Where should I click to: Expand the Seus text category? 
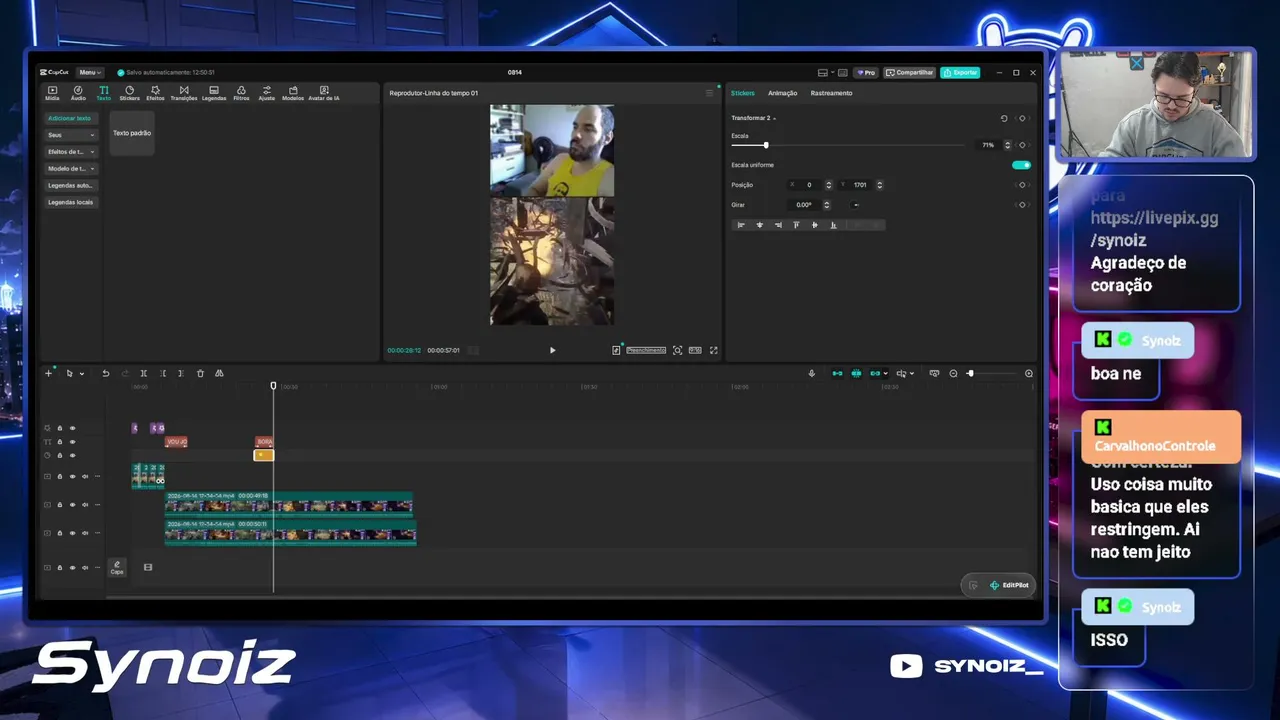[x=72, y=135]
